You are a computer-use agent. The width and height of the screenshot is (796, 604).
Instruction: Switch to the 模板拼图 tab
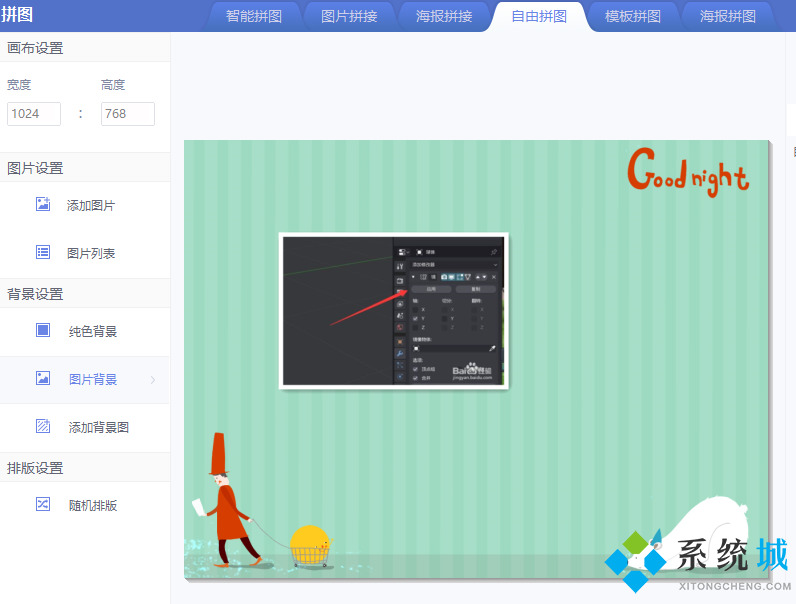(x=633, y=16)
